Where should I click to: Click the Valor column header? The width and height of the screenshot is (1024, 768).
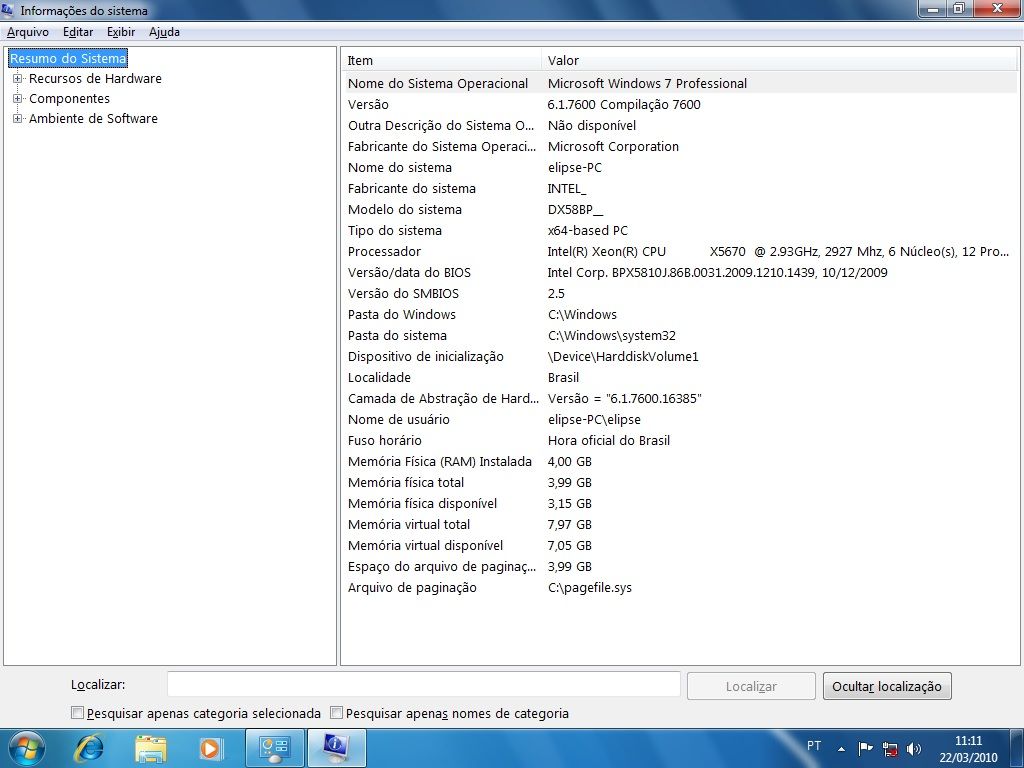pyautogui.click(x=779, y=61)
